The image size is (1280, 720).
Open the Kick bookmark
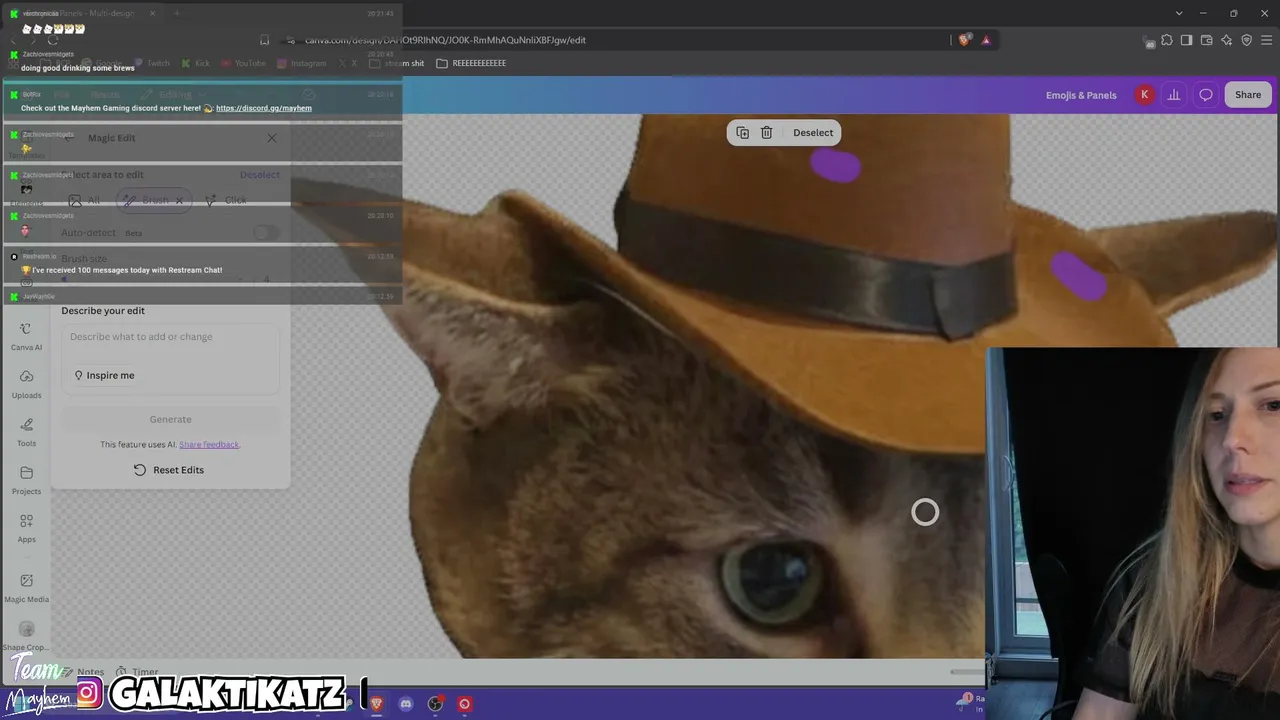pos(196,63)
